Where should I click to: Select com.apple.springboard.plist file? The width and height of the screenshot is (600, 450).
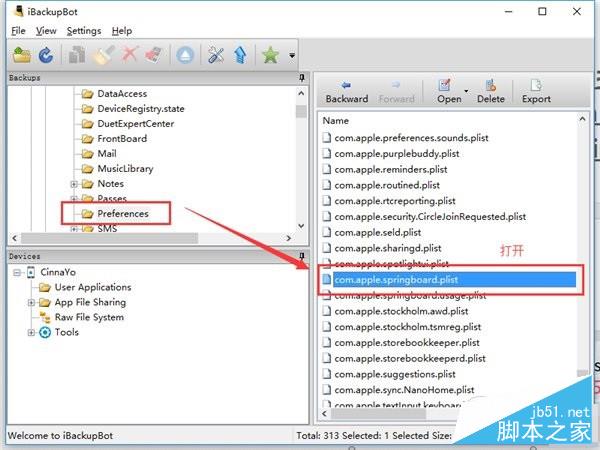(454, 279)
